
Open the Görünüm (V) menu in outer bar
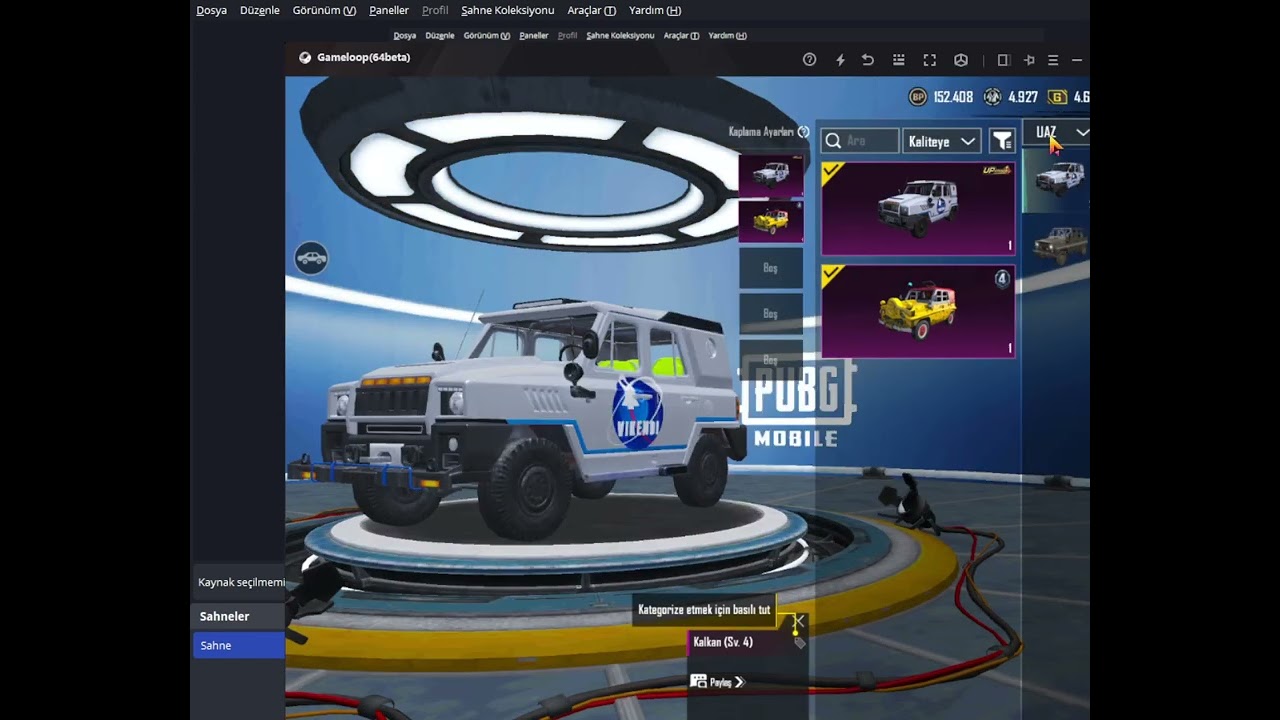324,10
